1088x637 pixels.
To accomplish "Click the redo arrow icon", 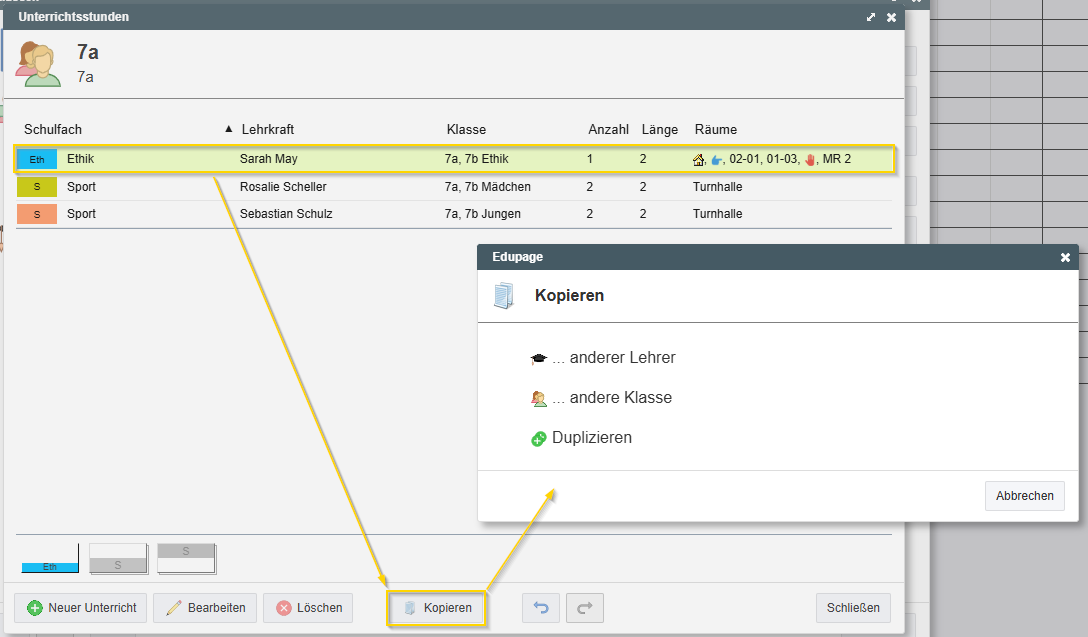I will pyautogui.click(x=584, y=608).
